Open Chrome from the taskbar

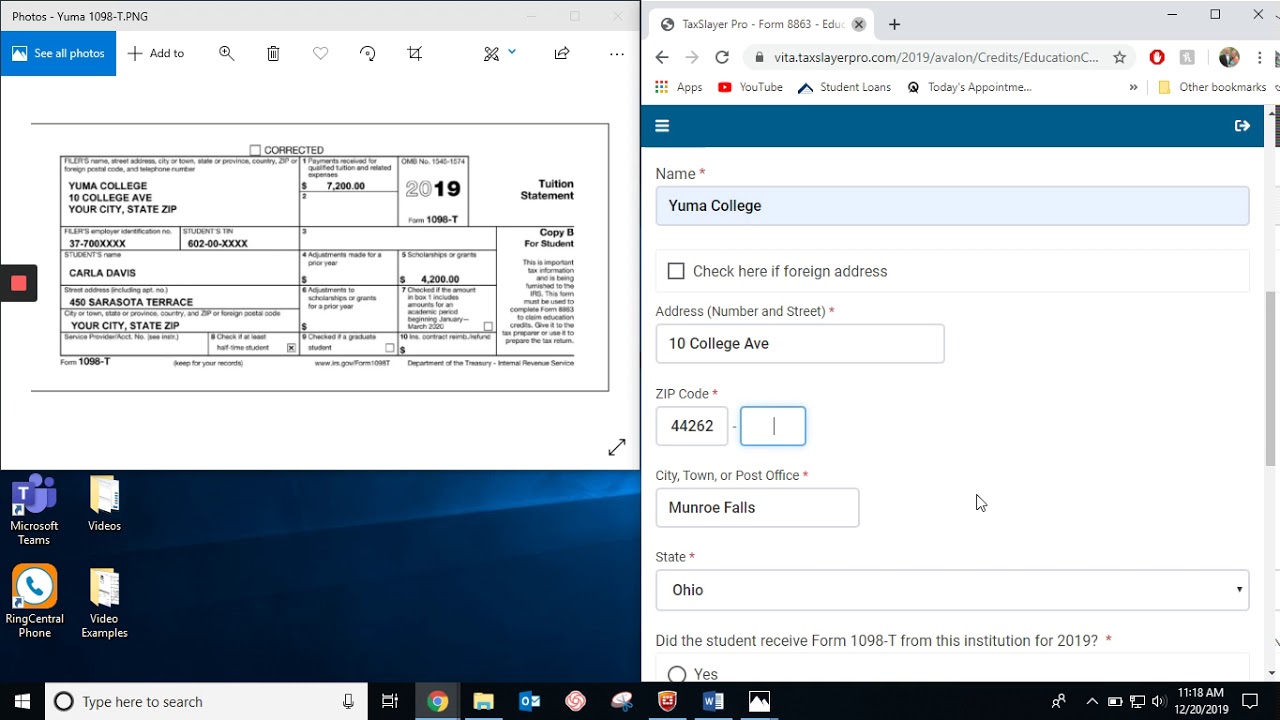437,701
